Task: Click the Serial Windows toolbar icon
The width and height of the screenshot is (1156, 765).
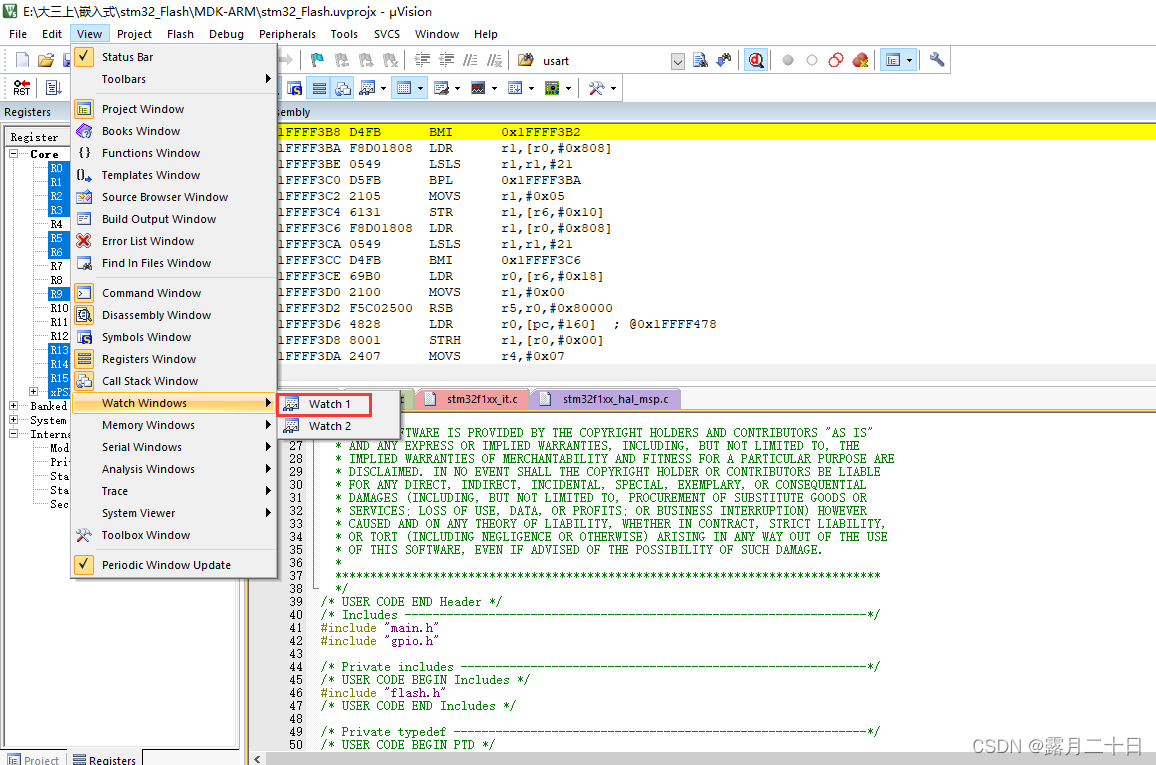Action: 442,88
